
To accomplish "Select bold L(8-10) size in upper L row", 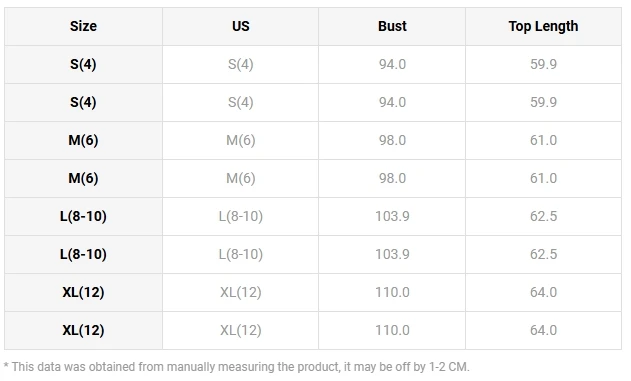I will (x=83, y=216).
